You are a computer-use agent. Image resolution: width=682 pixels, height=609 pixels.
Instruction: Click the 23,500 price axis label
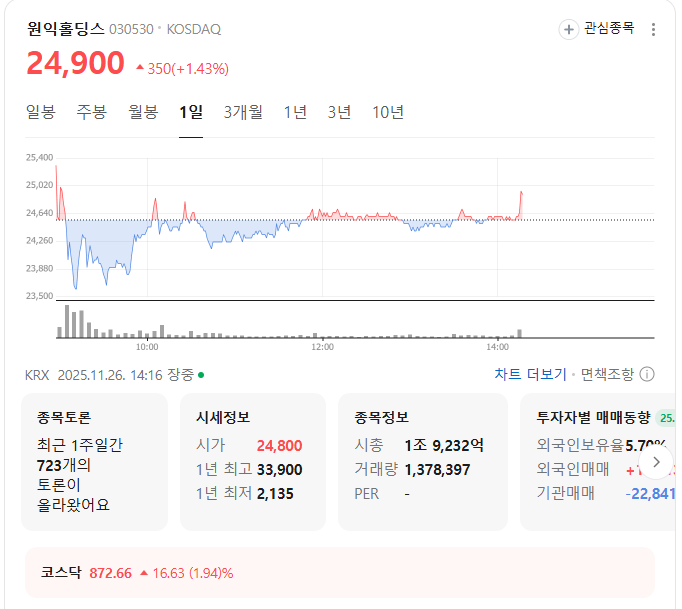[x=39, y=296]
